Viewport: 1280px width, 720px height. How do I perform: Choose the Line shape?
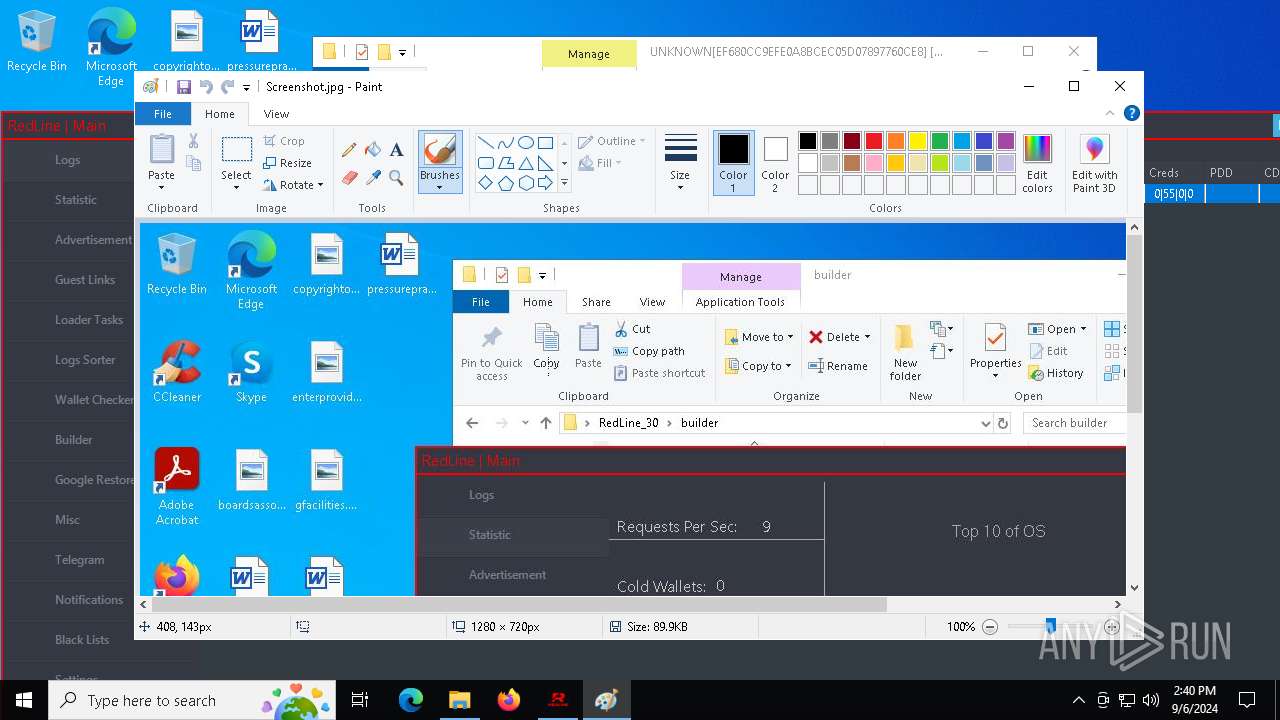(485, 143)
